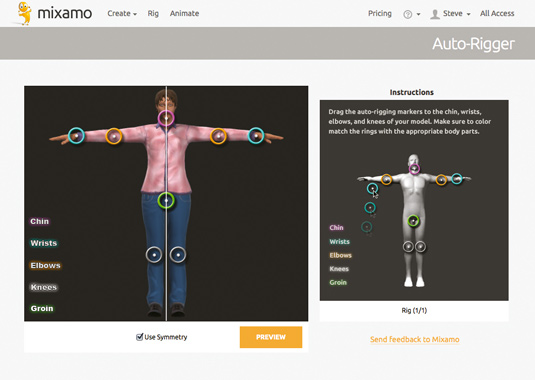The height and width of the screenshot is (380, 535).
Task: Open the Create dropdown menu
Action: (x=122, y=14)
